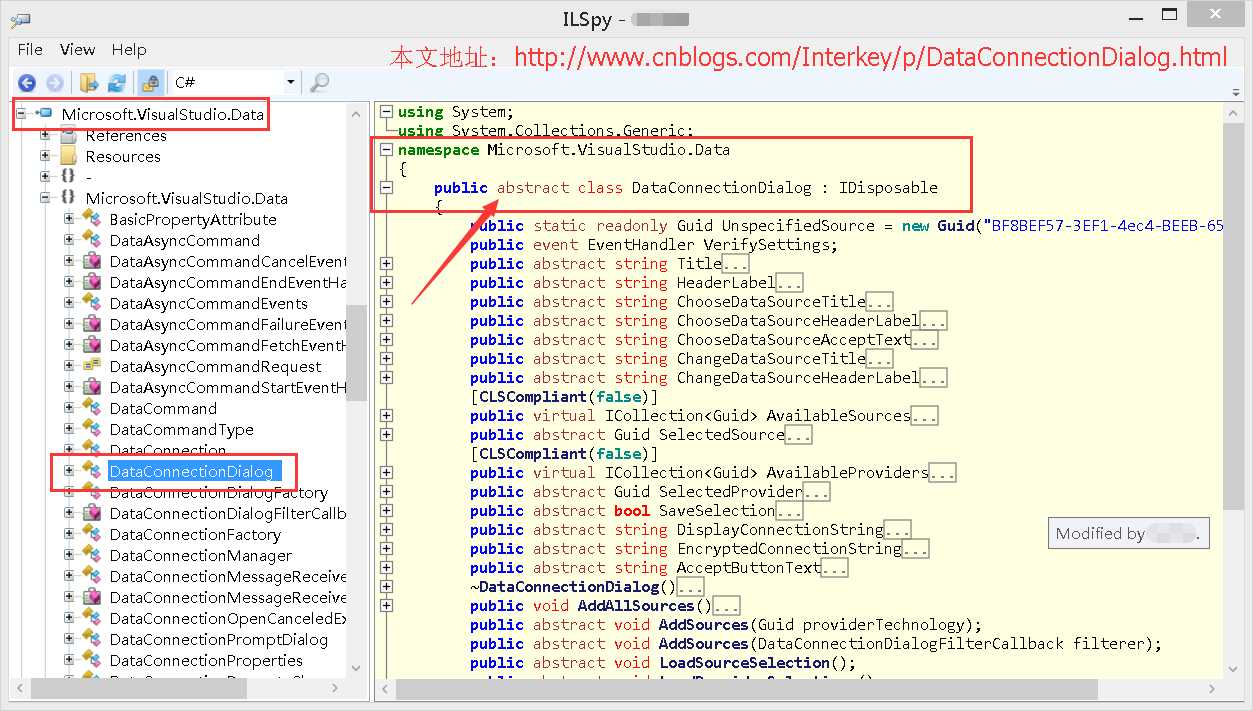1253x711 pixels.
Task: Expand the DataAsyncCommandEndEventHa tree node
Action: click(x=69, y=282)
